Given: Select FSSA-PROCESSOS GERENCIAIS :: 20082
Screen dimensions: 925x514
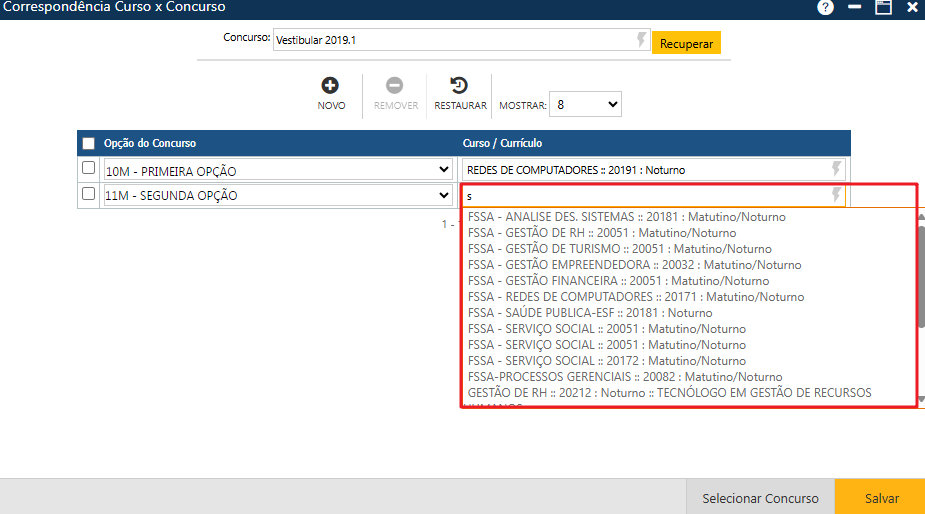Looking at the screenshot, I should click(625, 377).
